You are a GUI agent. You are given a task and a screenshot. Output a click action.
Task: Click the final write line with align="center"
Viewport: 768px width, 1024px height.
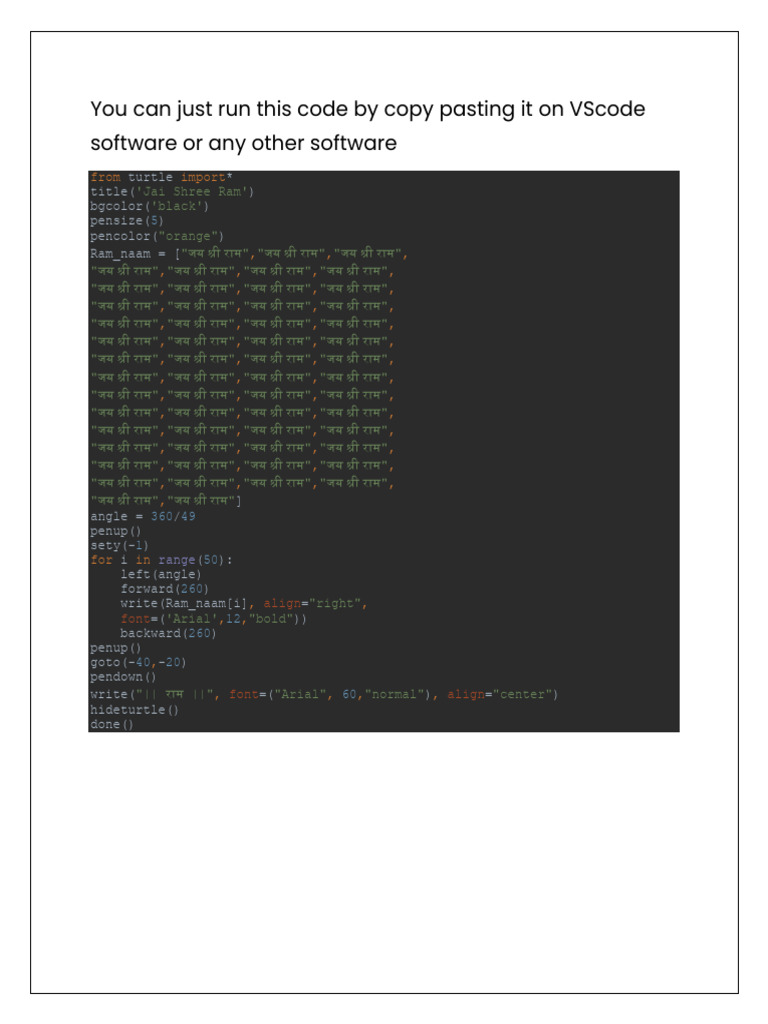(324, 694)
